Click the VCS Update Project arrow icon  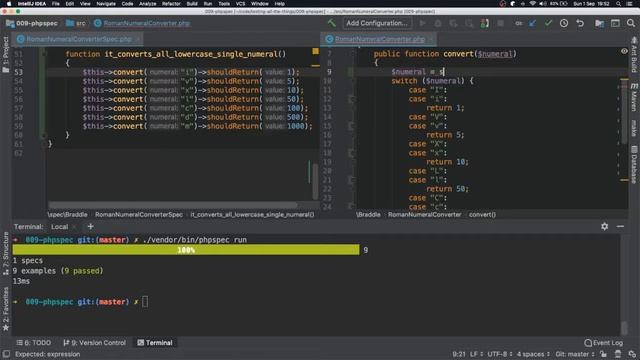pyautogui.click(x=533, y=23)
